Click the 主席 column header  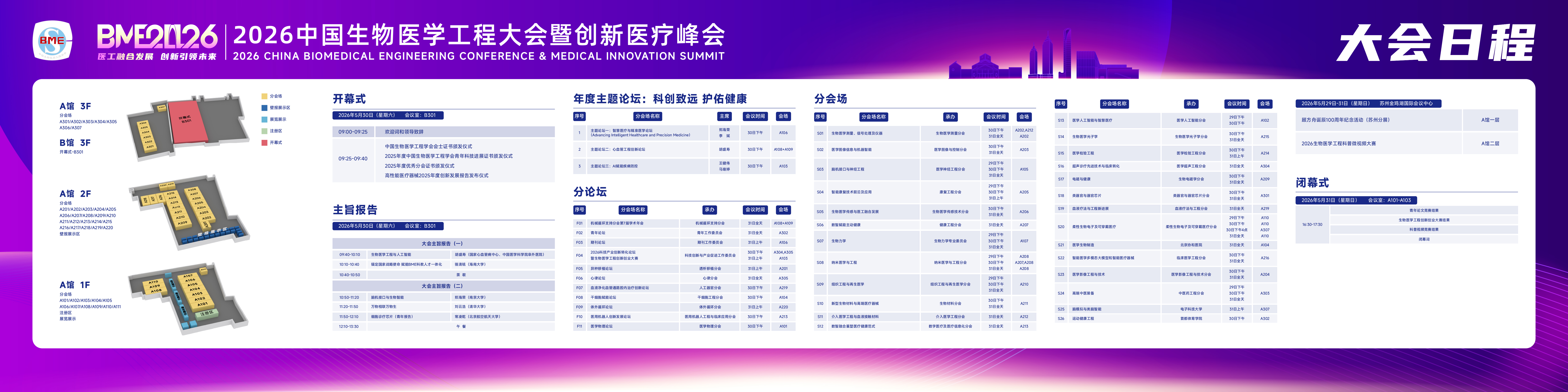(724, 116)
